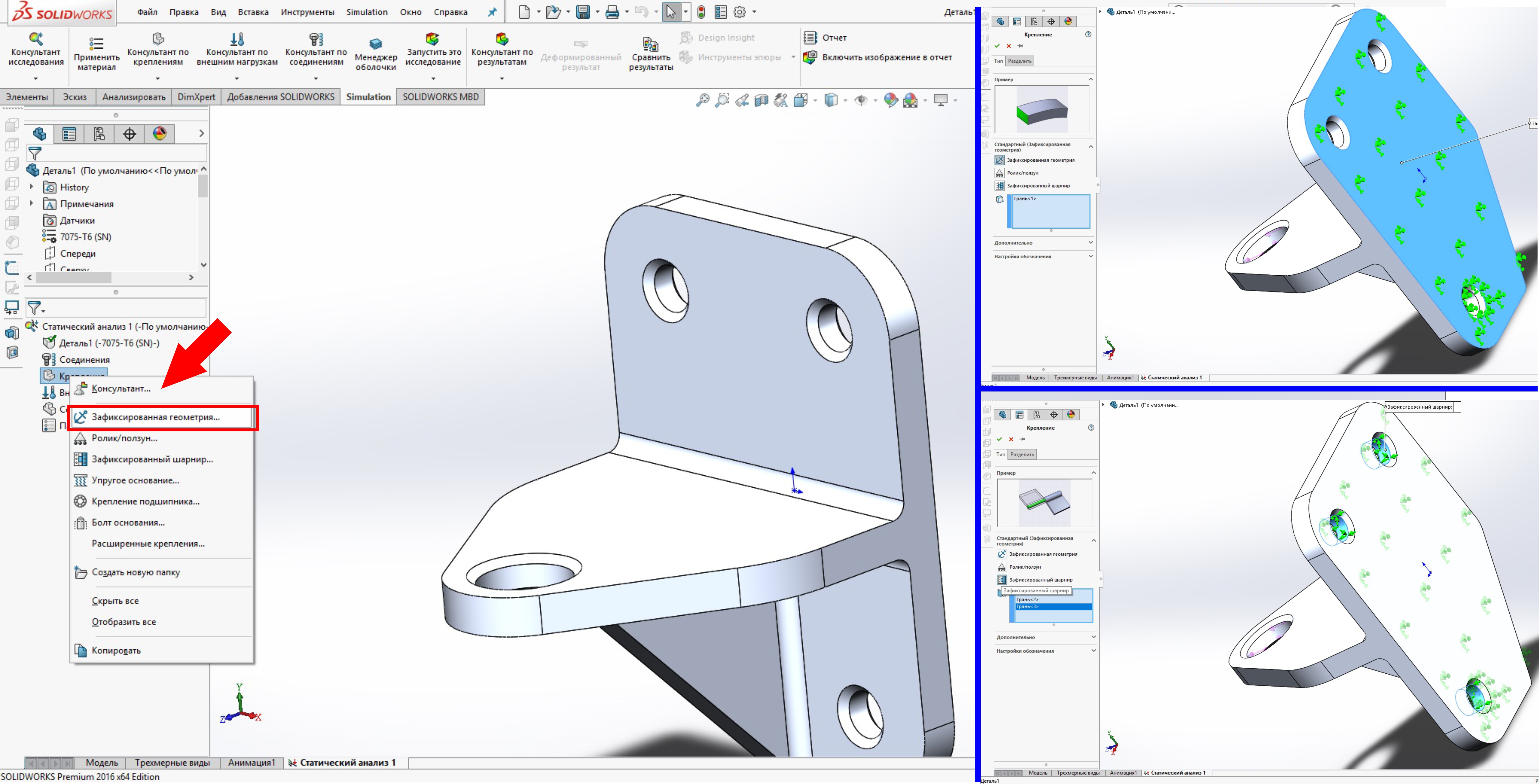Click the Зафиксированная геометрия option
The height and width of the screenshot is (784, 1539).
pyautogui.click(x=160, y=417)
